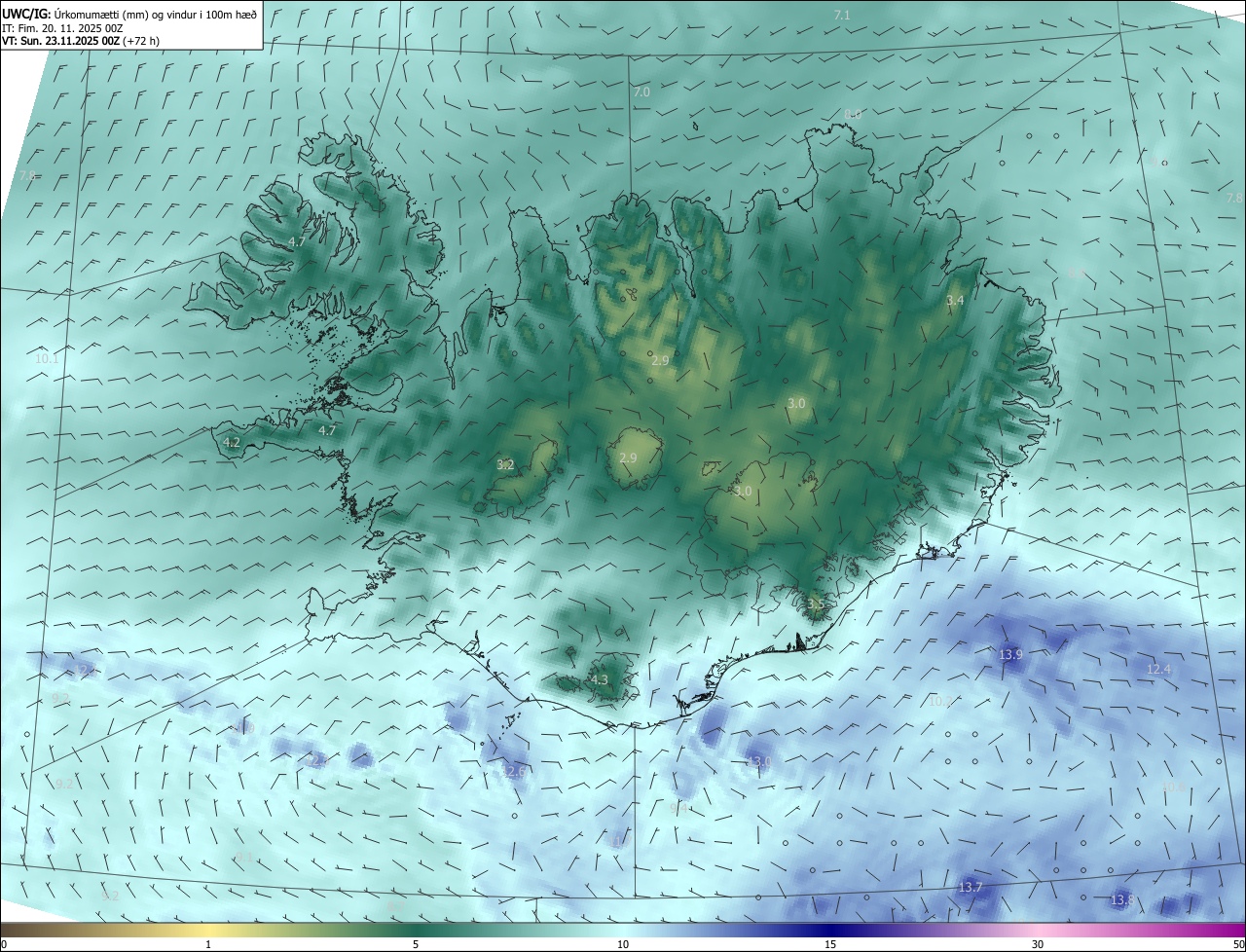Select the 13.7 value label
This screenshot has height=952, width=1246.
coord(971,888)
